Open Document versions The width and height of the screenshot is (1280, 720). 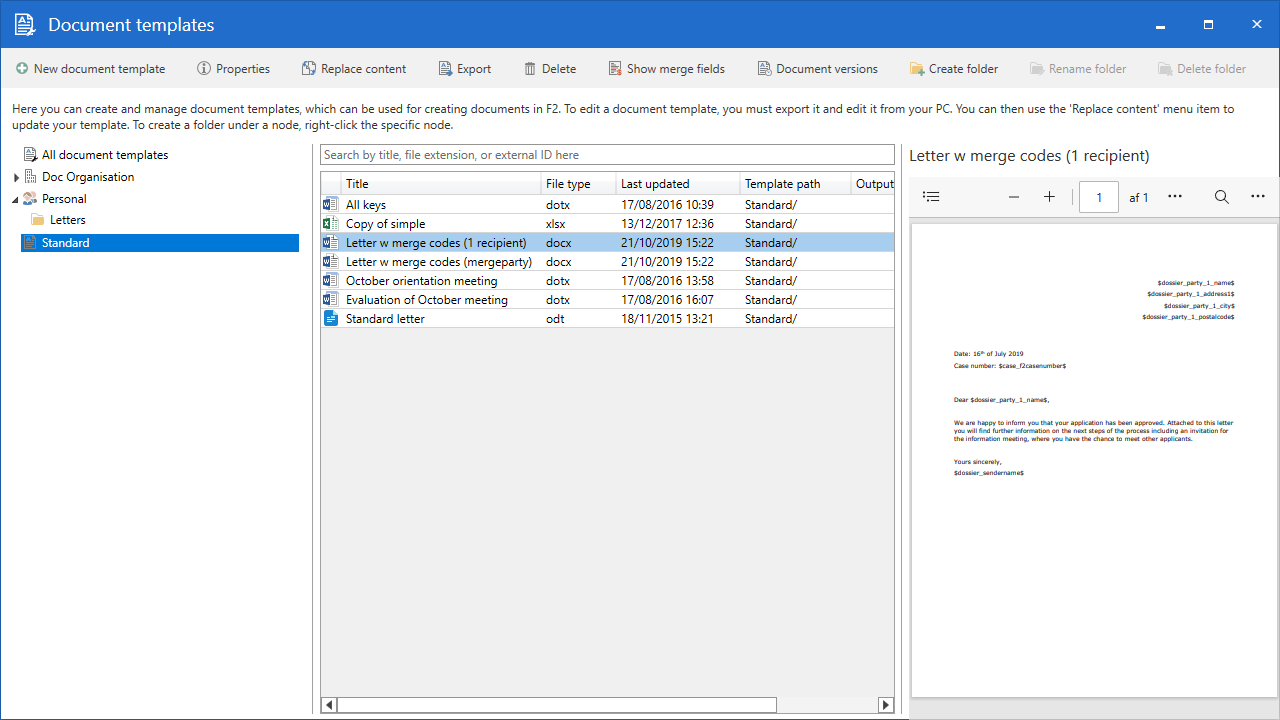coord(817,69)
